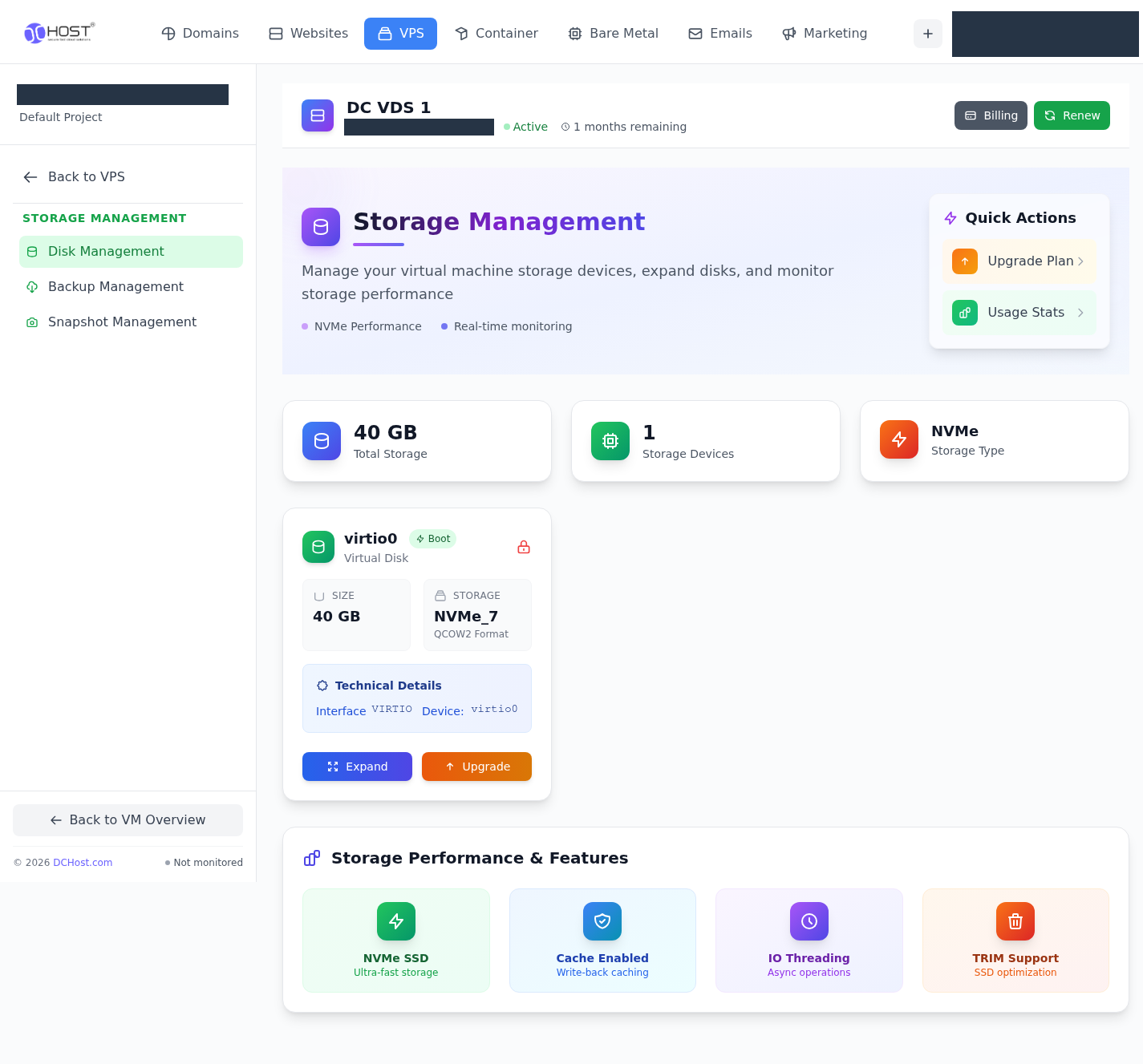Open Backup Management

(131, 287)
